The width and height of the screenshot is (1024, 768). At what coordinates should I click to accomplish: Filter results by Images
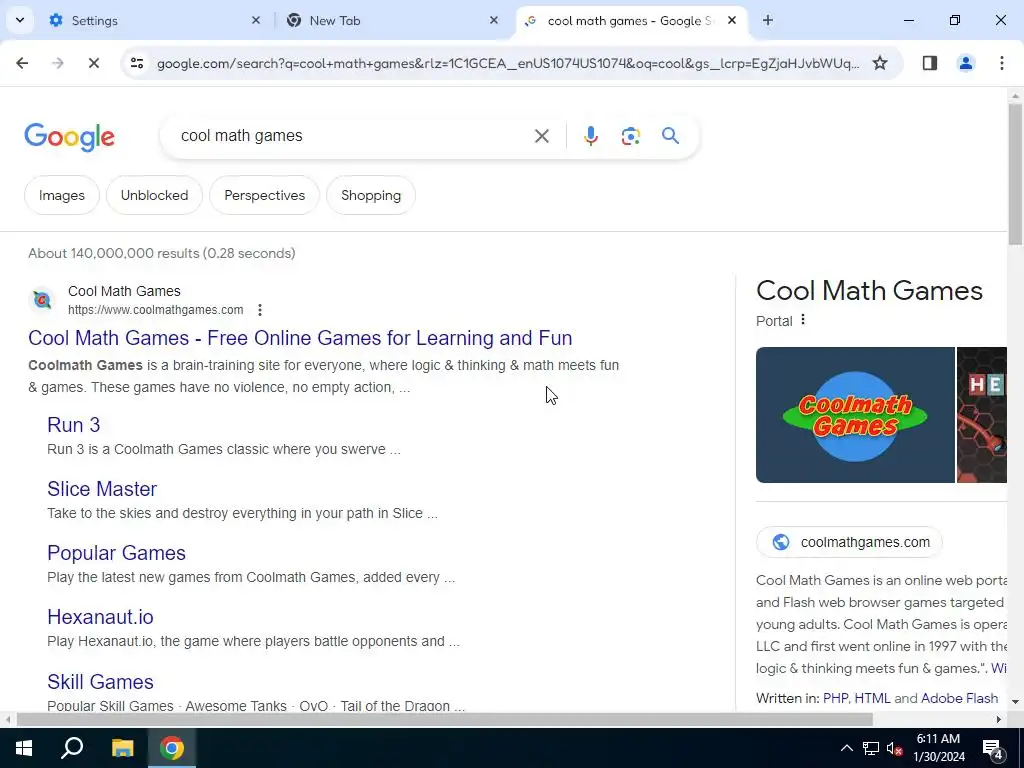(62, 195)
